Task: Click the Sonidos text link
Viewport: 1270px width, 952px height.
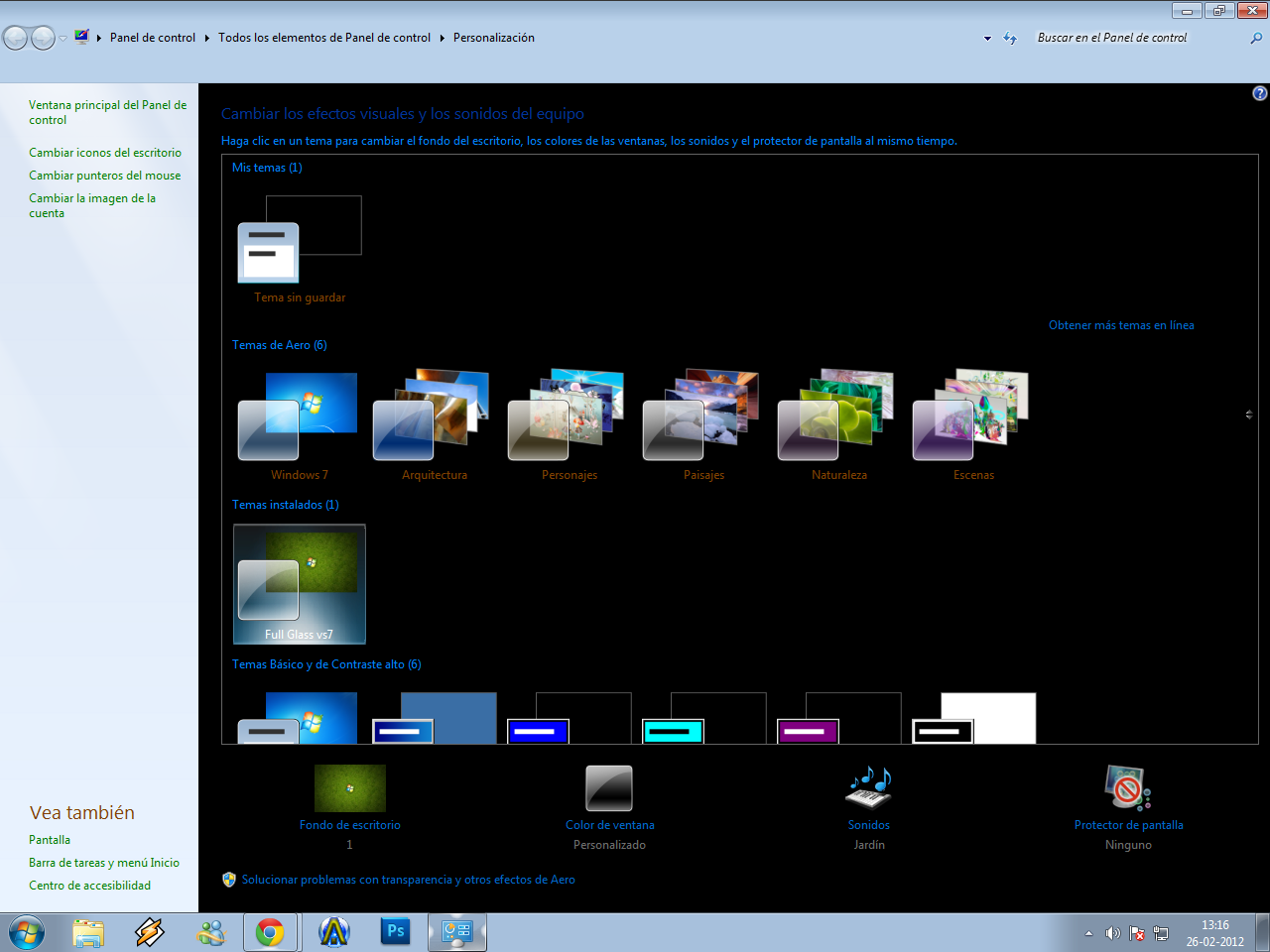Action: [868, 825]
